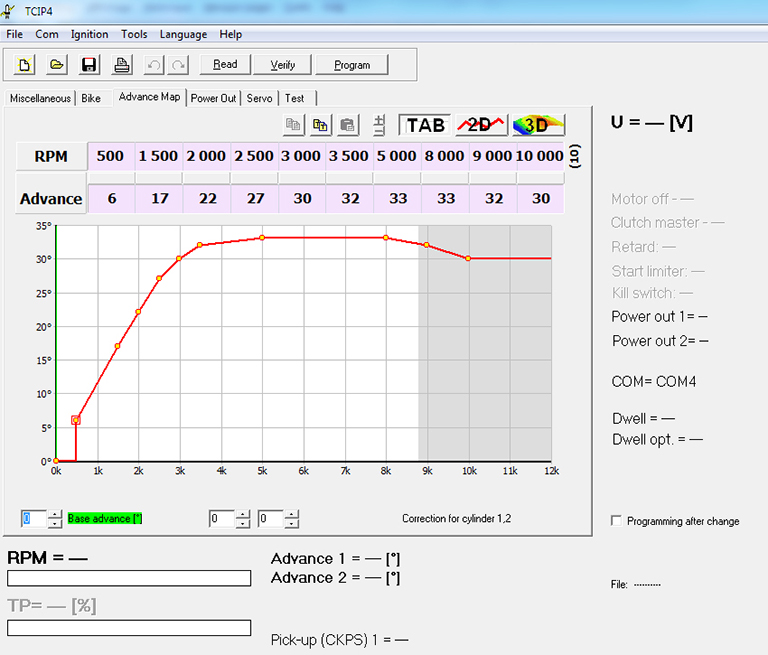The width and height of the screenshot is (768, 655).
Task: Save the map with the floppy icon
Action: coord(89,65)
